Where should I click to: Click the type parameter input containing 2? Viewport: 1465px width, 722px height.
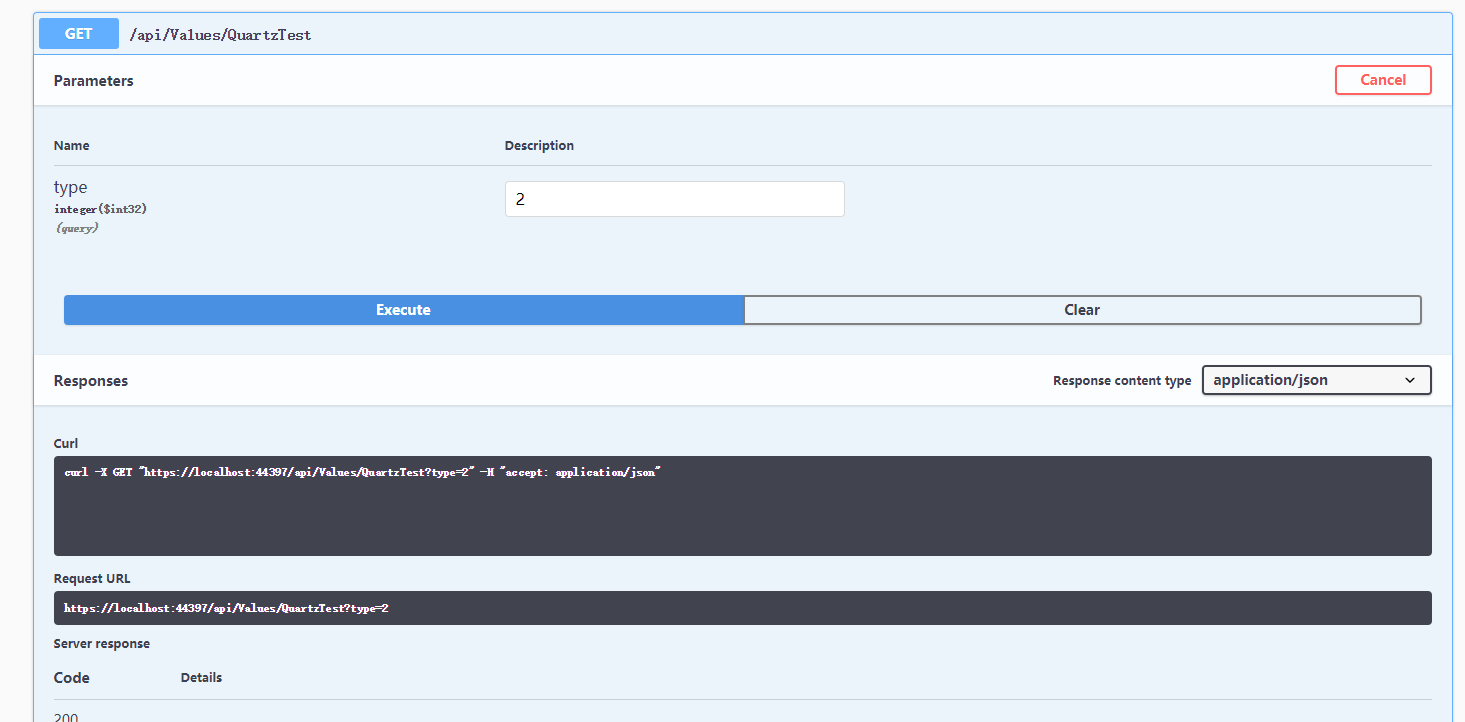pos(674,198)
